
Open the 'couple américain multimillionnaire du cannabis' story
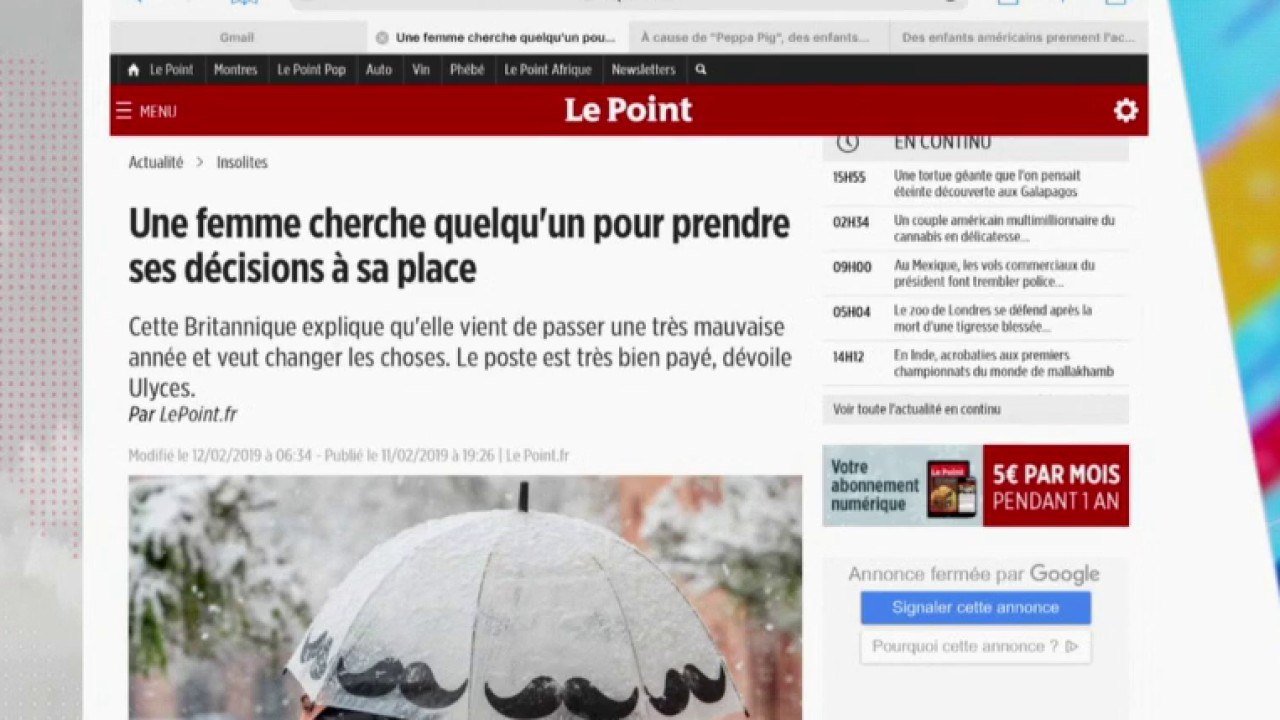[x=1004, y=228]
